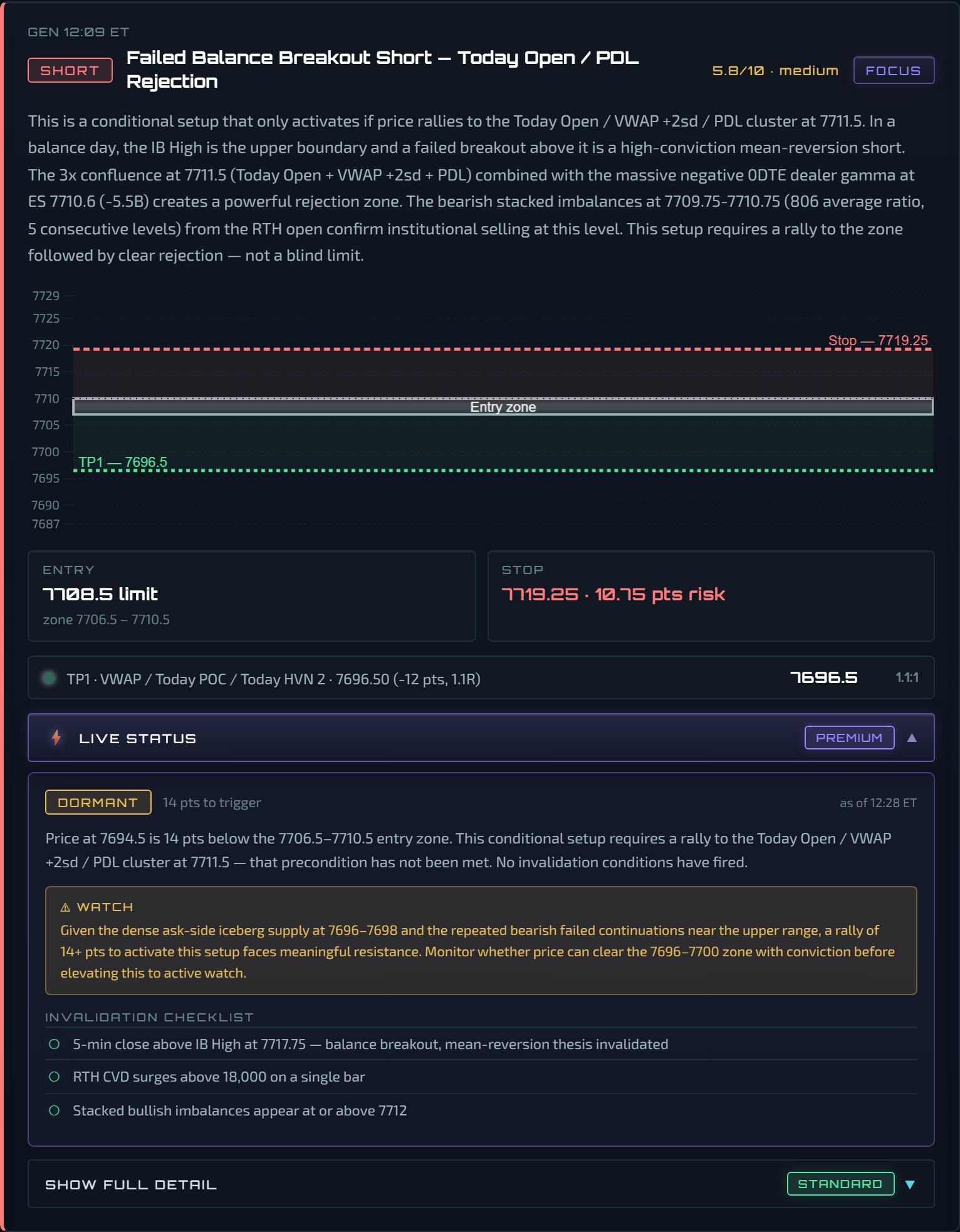The width and height of the screenshot is (960, 1232).
Task: Click the TP1 VWAP target row
Action: point(481,678)
